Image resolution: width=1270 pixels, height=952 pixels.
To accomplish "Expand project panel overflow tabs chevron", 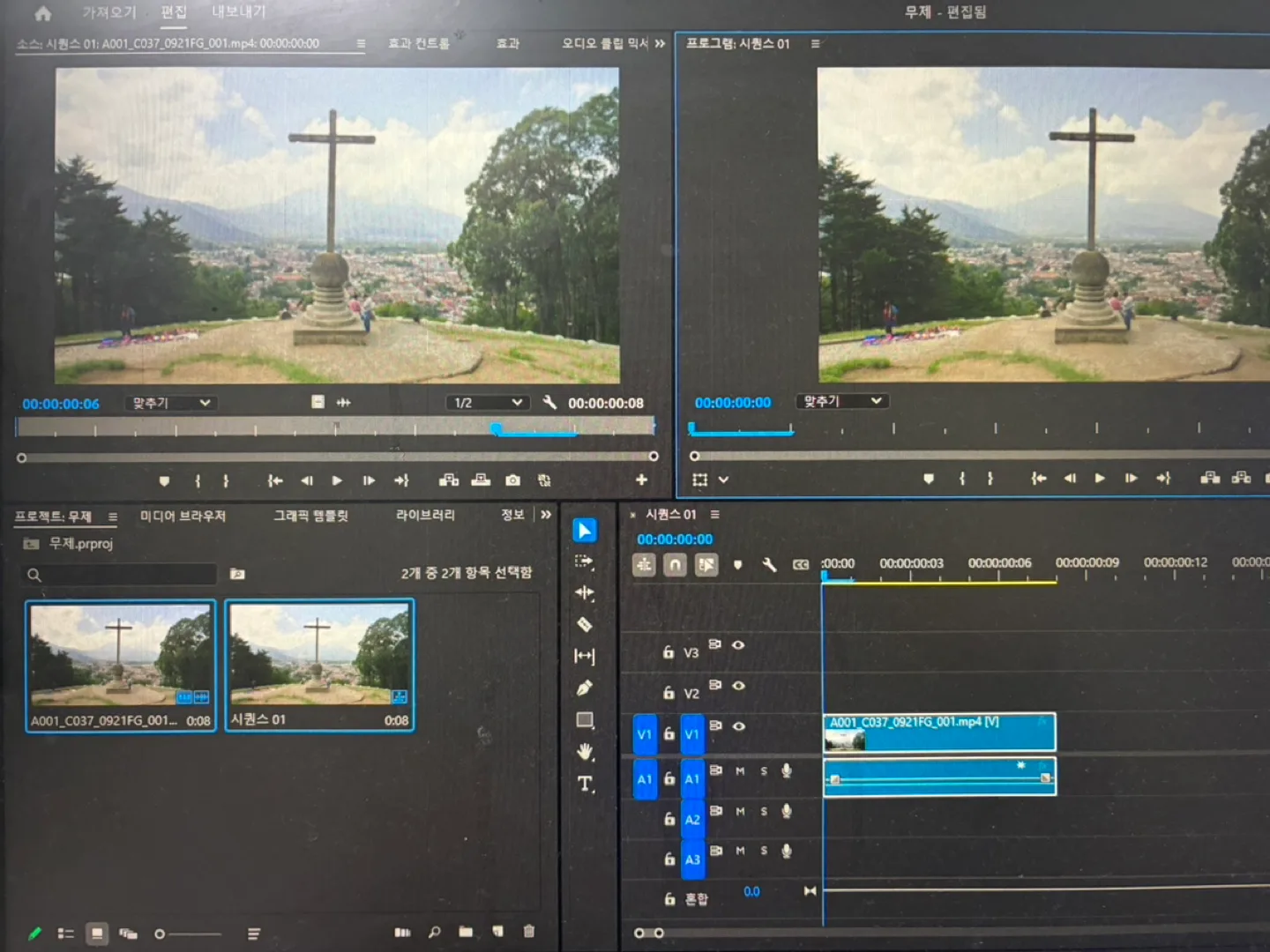I will 546,515.
